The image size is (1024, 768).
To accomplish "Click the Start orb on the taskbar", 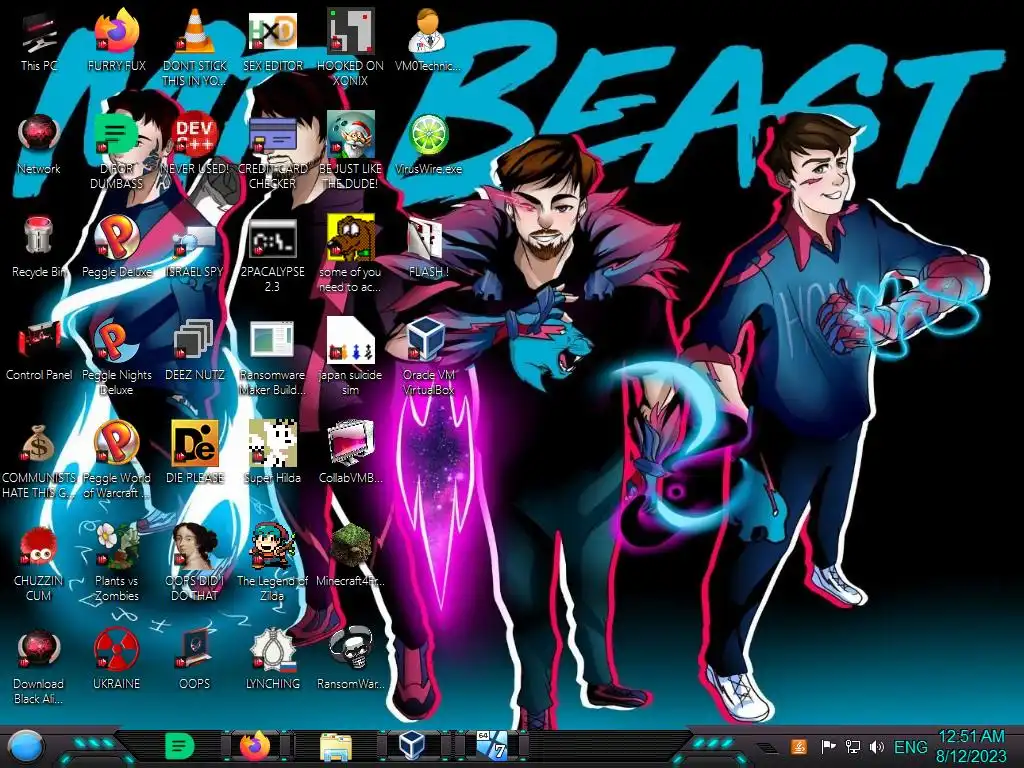I will 26,748.
